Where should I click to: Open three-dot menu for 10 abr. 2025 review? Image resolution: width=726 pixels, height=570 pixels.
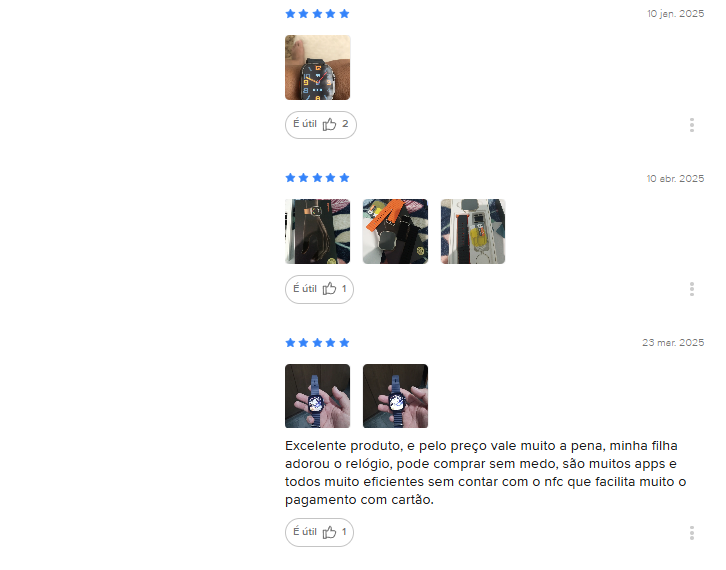691,289
